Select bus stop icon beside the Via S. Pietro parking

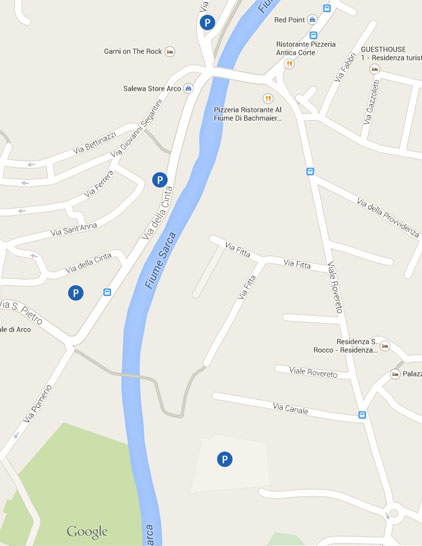click(107, 292)
